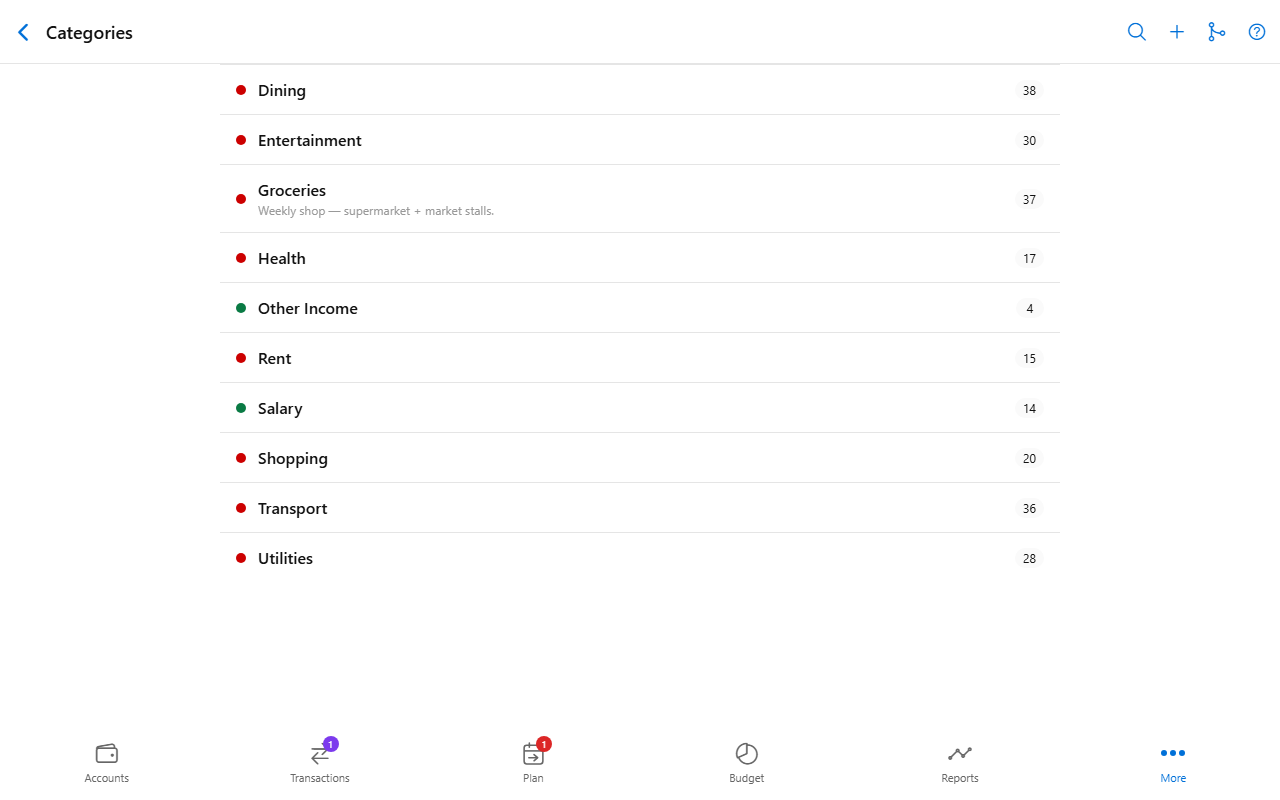The width and height of the screenshot is (1280, 800).
Task: Switch to the Reports tab
Action: (960, 763)
